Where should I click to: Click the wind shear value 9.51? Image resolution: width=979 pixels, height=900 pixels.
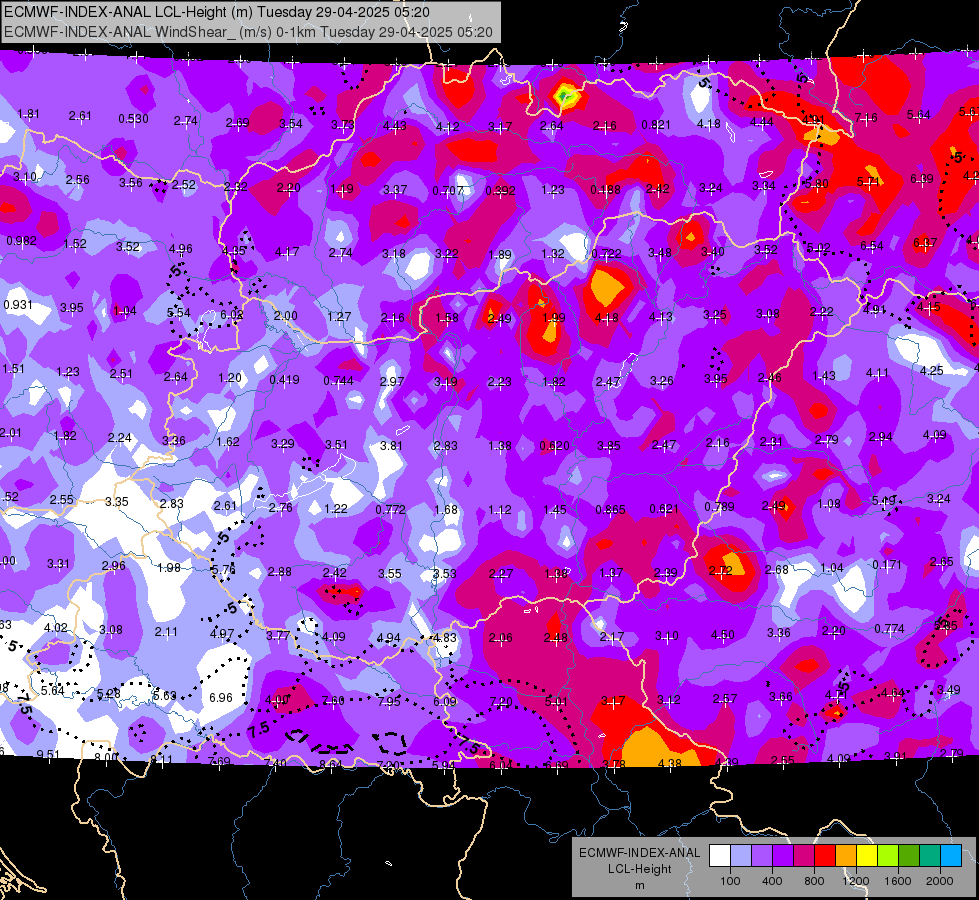(x=48, y=754)
